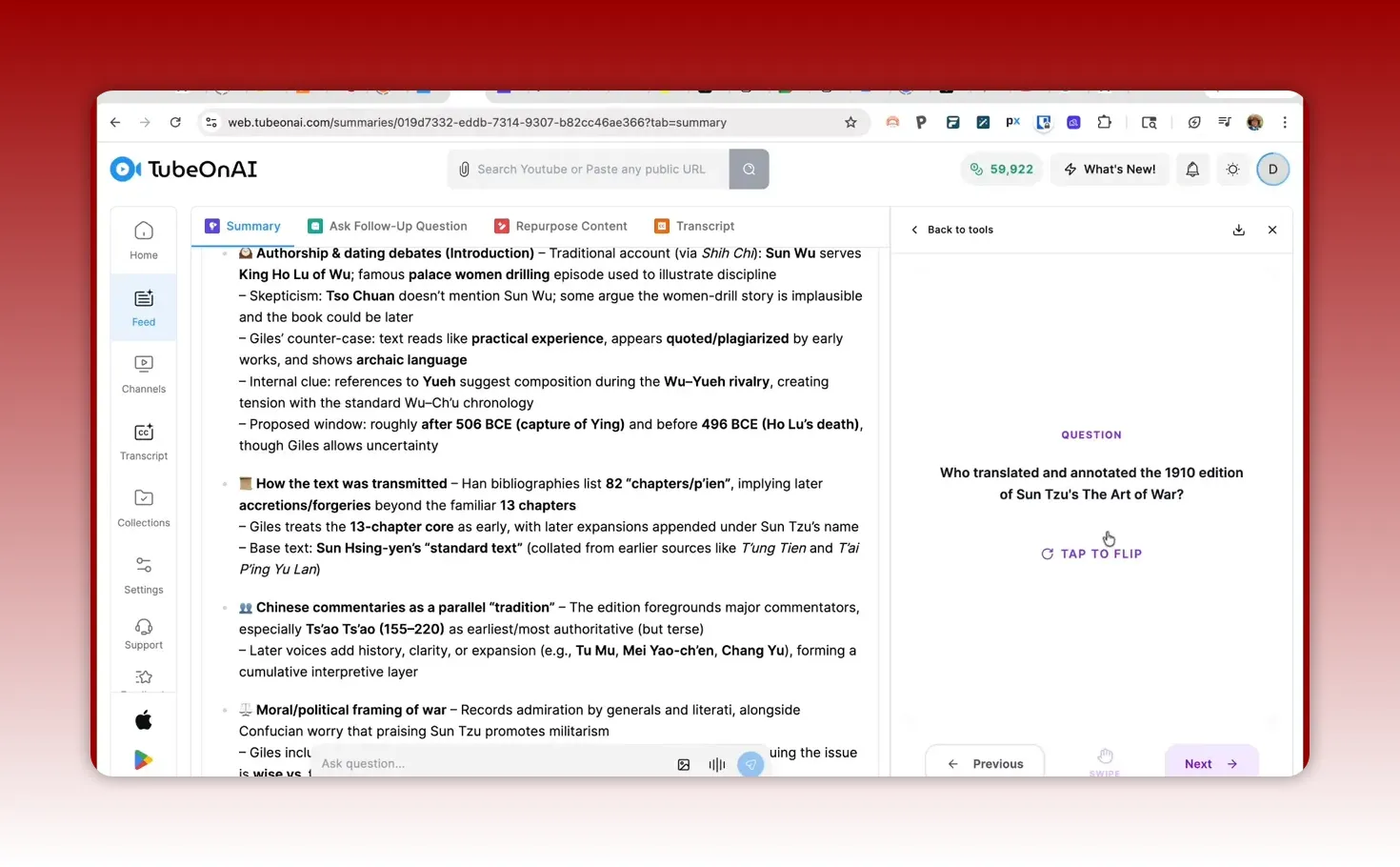
Task: Go to the next flashcard
Action: coord(1210,763)
